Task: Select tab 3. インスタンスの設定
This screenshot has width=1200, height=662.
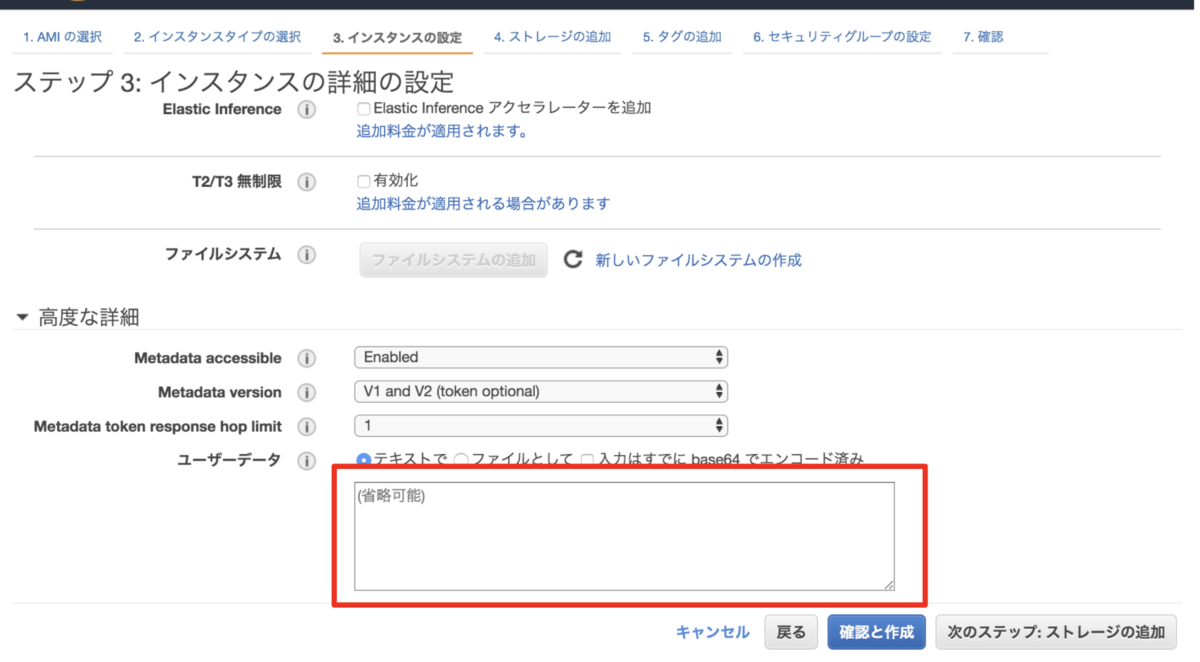Action: click(397, 38)
